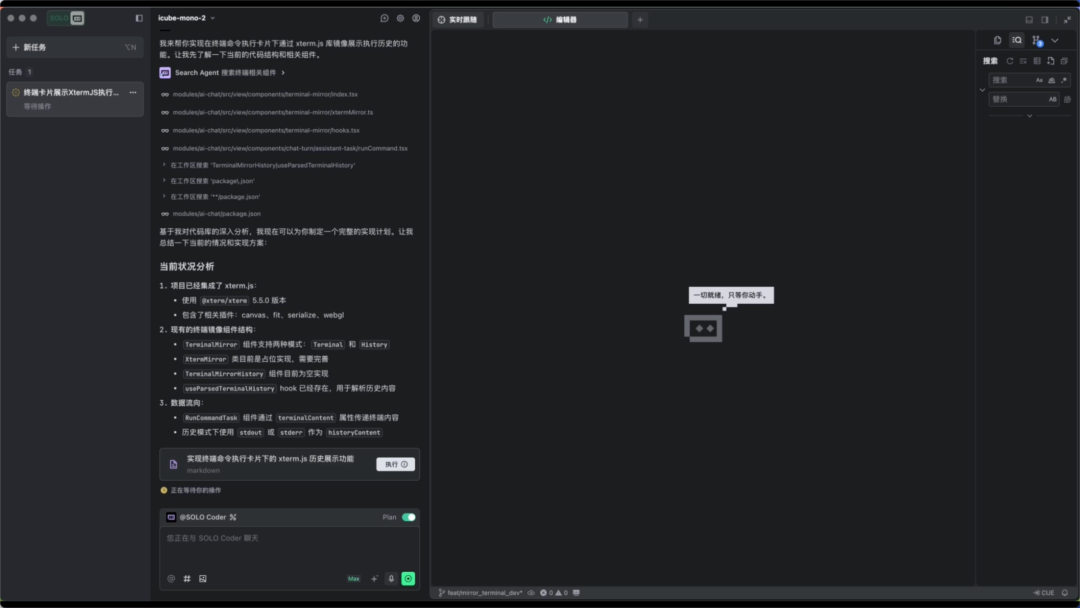Expand the '**/package.json' workspace search row

pyautogui.click(x=211, y=197)
